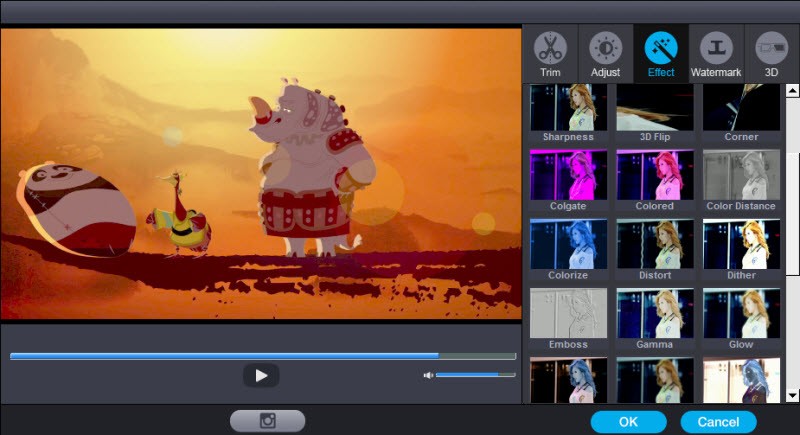Click the volume speaker icon
This screenshot has width=800, height=435.
coord(428,375)
